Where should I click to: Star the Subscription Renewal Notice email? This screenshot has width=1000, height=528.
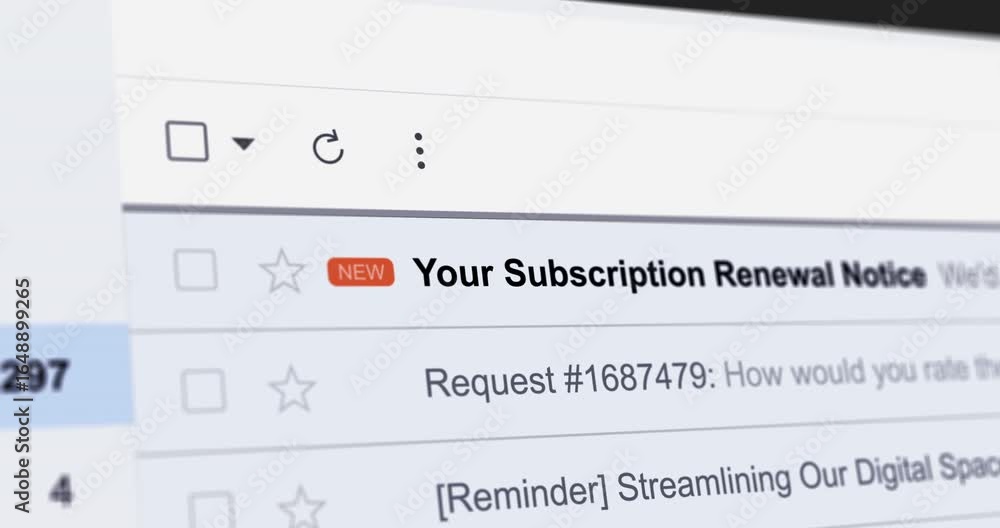tap(282, 272)
